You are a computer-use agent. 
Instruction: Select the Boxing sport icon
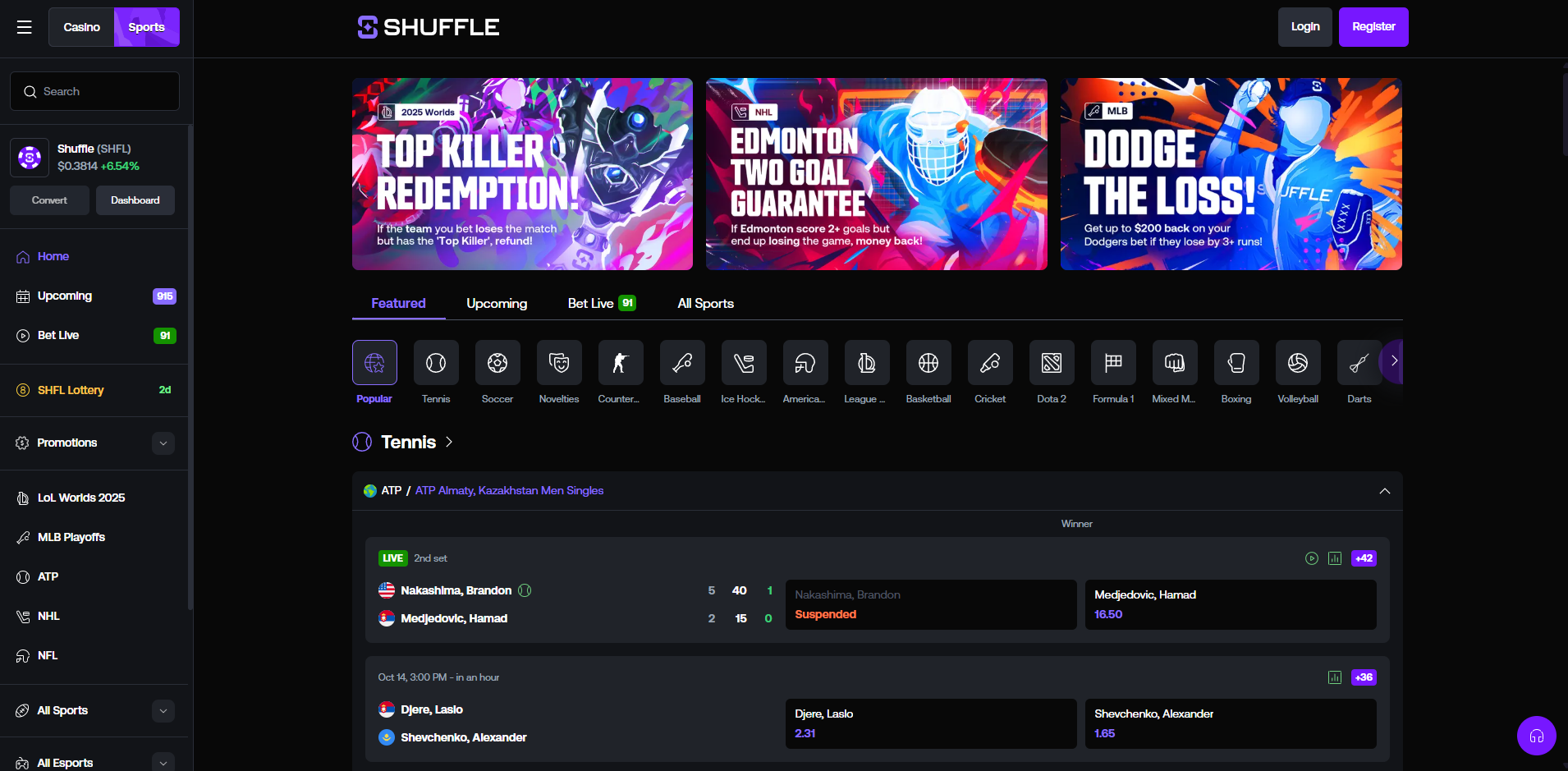coord(1236,362)
